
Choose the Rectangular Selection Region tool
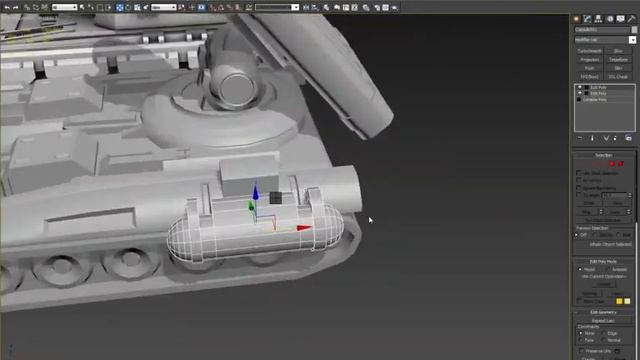pyautogui.click(x=100, y=7)
